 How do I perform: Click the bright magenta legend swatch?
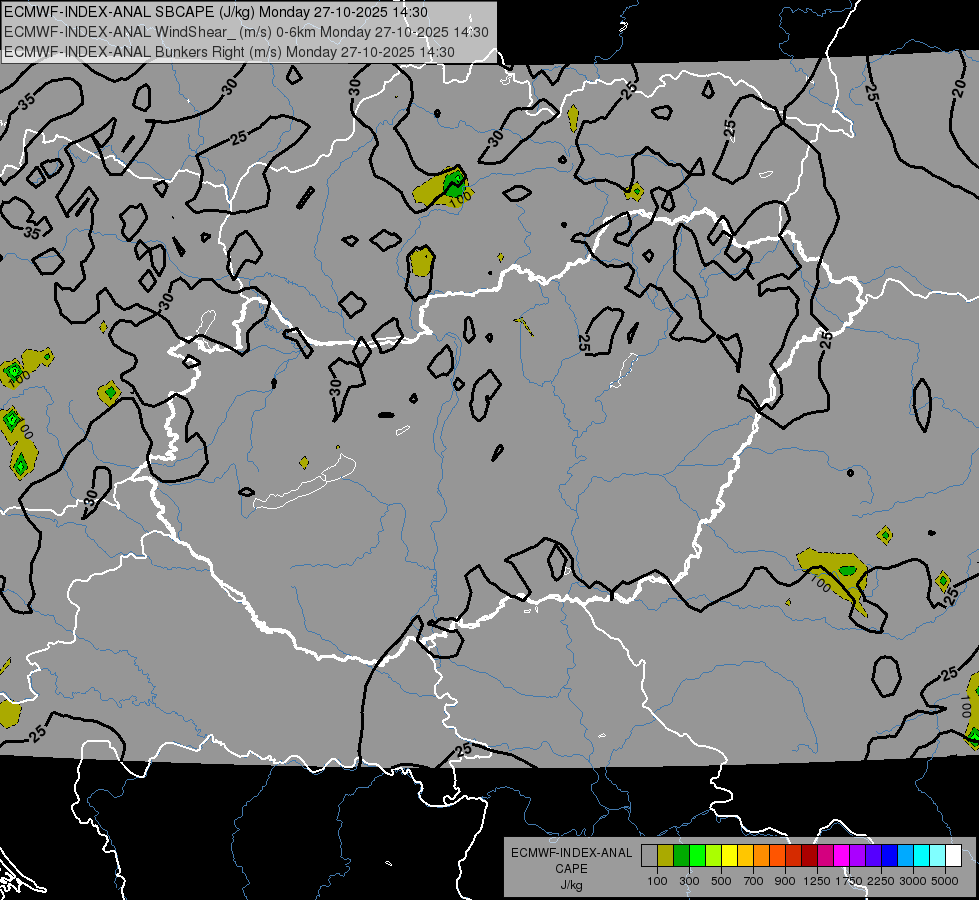[x=842, y=856]
